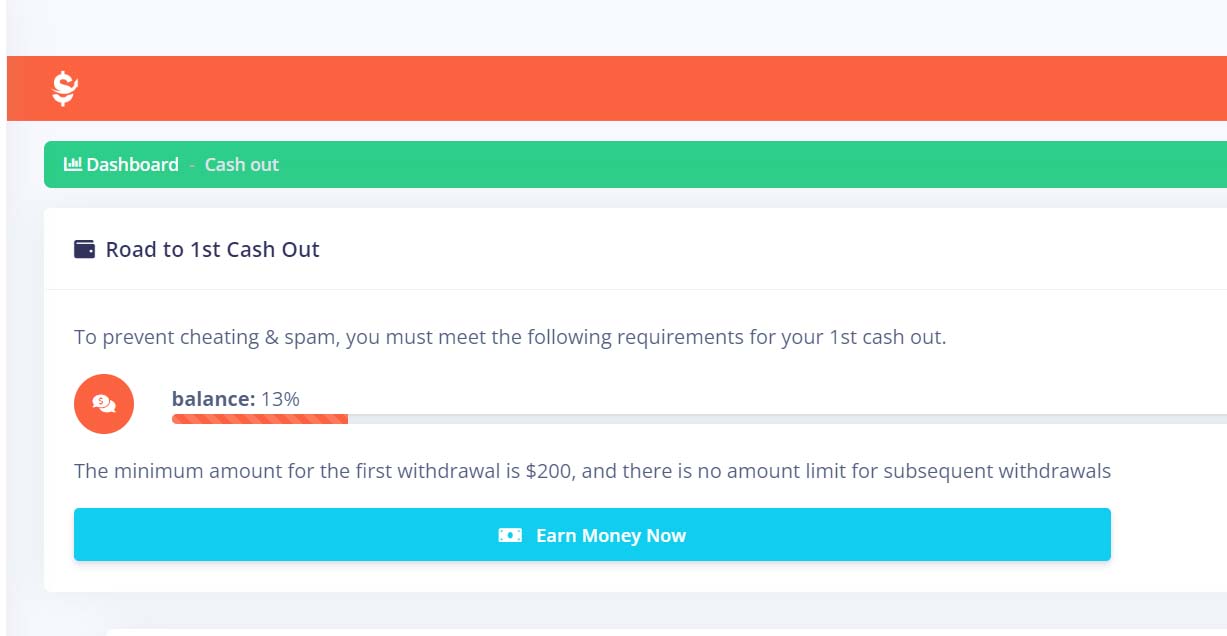The width and height of the screenshot is (1227, 636).
Task: Click the orange circular chat-bubble money icon
Action: [104, 404]
